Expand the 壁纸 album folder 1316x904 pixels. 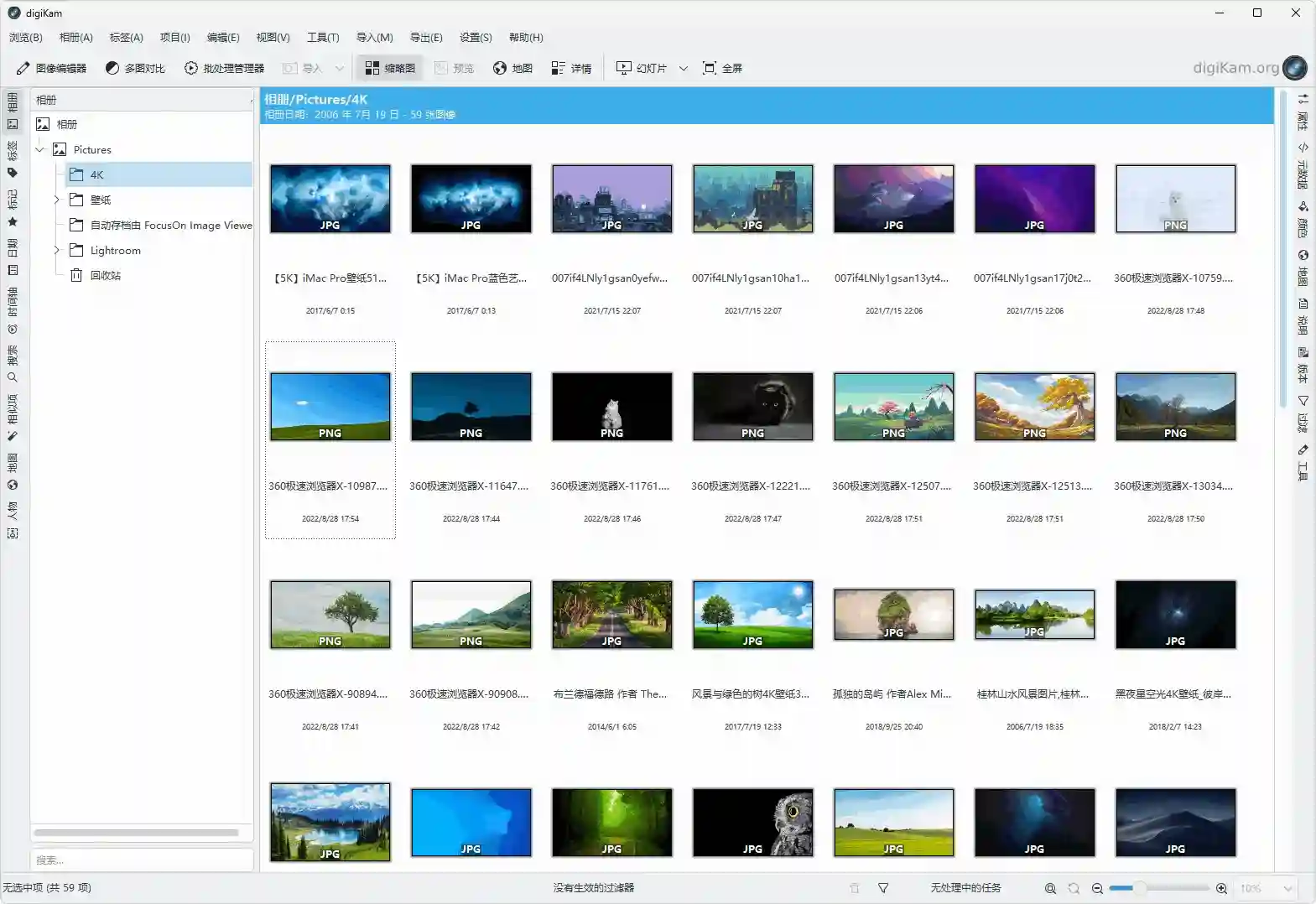[56, 200]
